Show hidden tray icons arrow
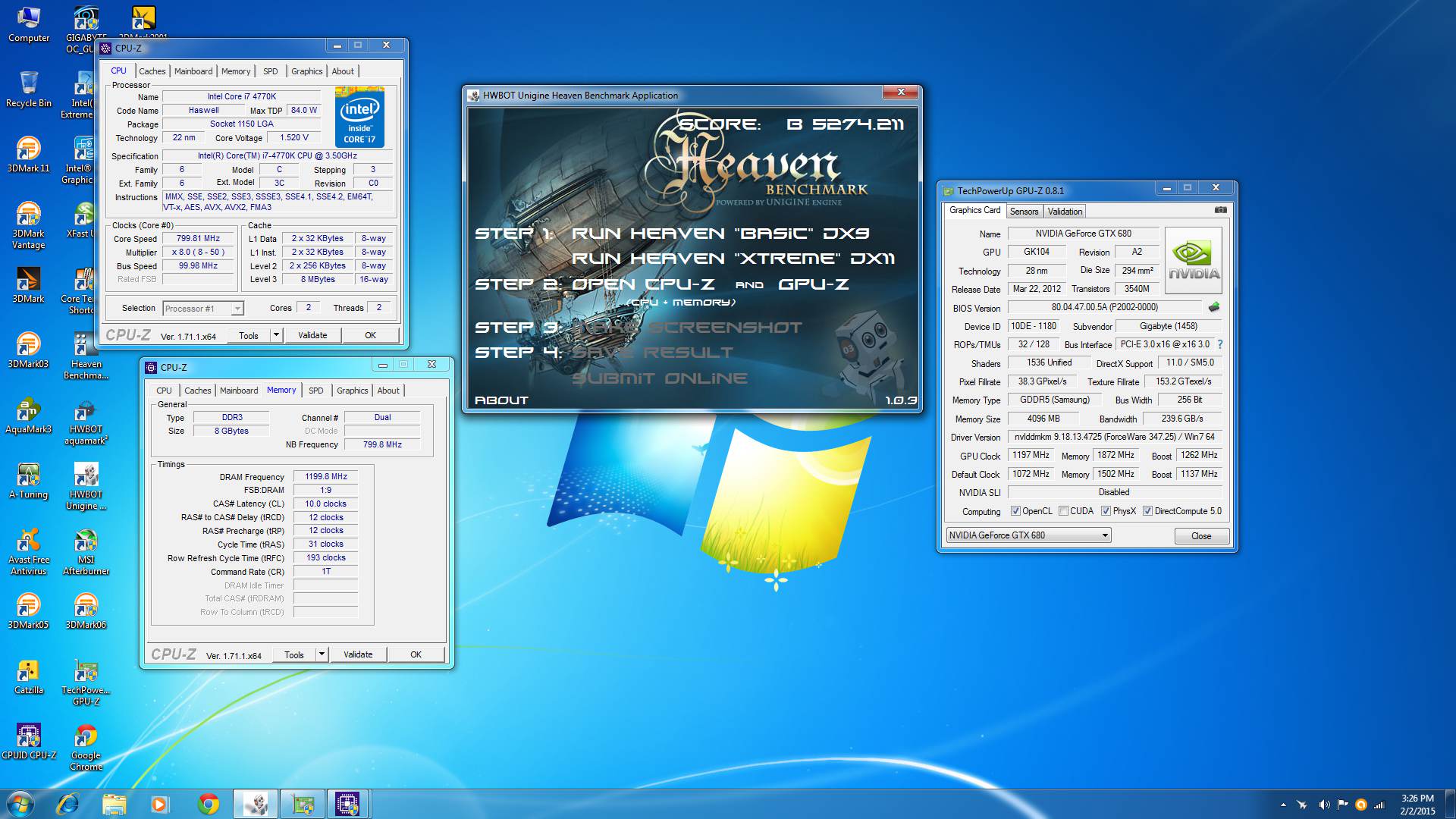Viewport: 1456px width, 819px height. pyautogui.click(x=1283, y=805)
